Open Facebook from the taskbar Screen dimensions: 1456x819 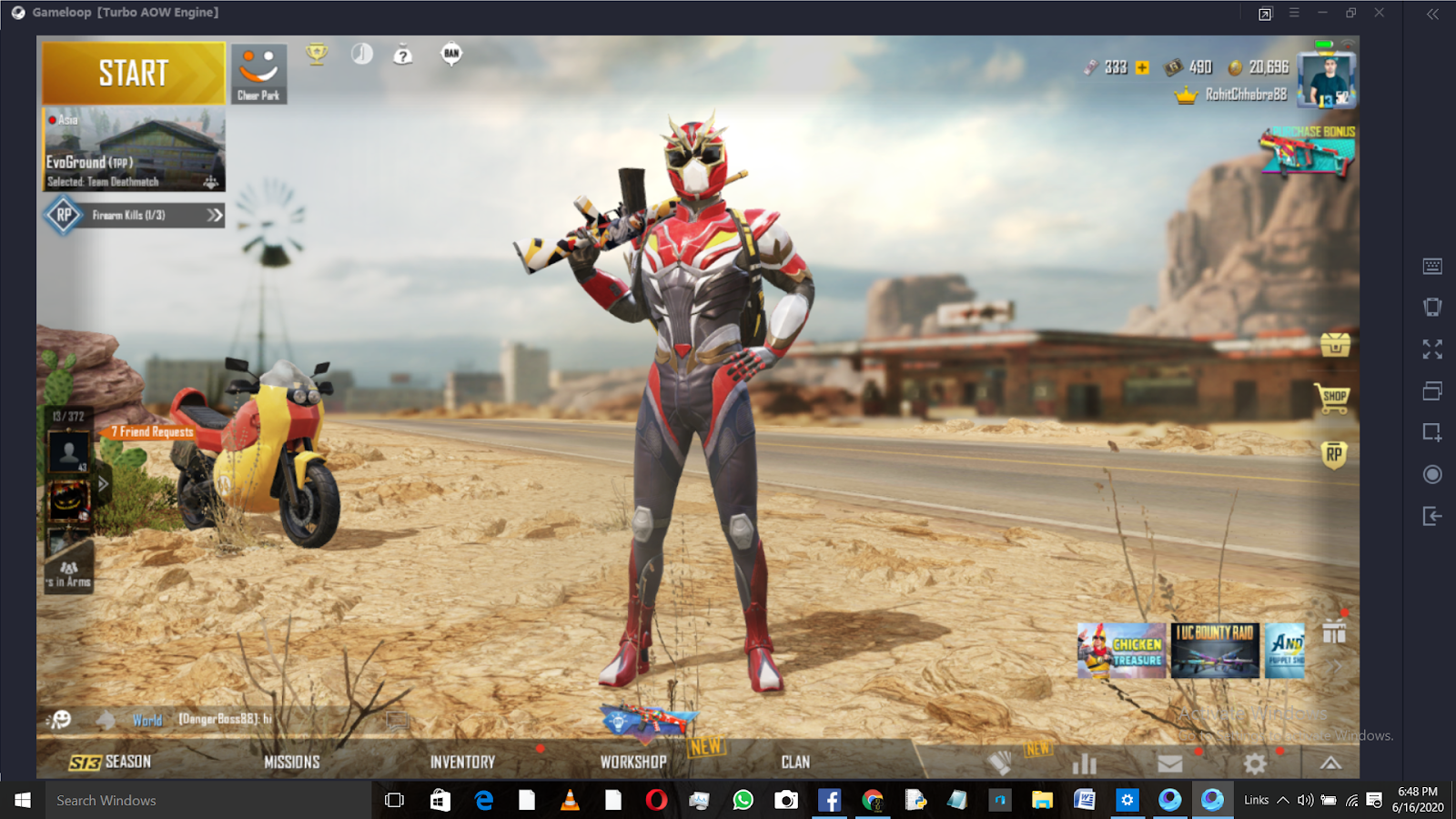[x=829, y=801]
